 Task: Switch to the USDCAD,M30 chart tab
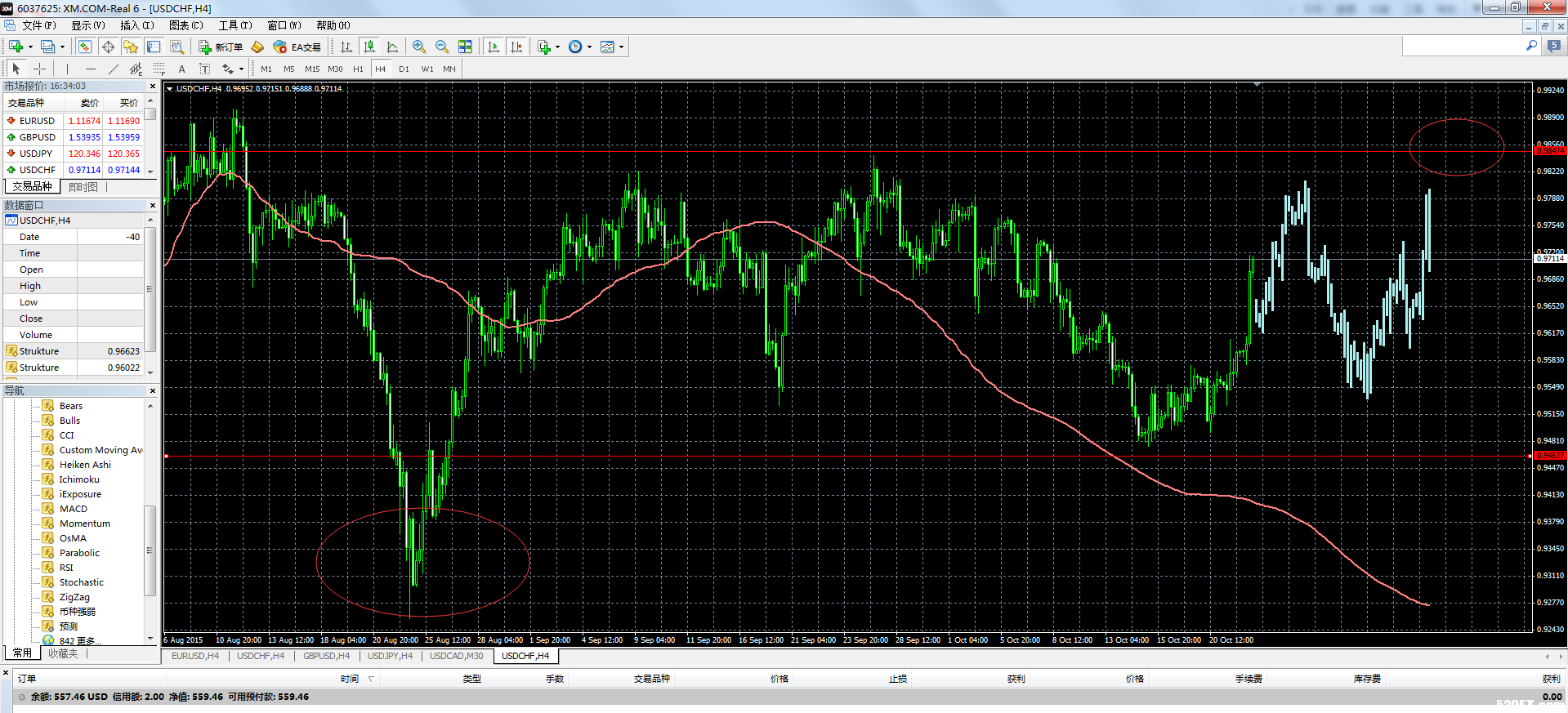(x=457, y=656)
